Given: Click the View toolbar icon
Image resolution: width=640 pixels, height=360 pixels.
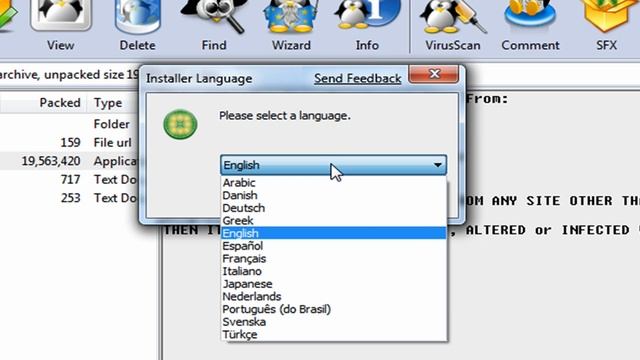Looking at the screenshot, I should (60, 24).
